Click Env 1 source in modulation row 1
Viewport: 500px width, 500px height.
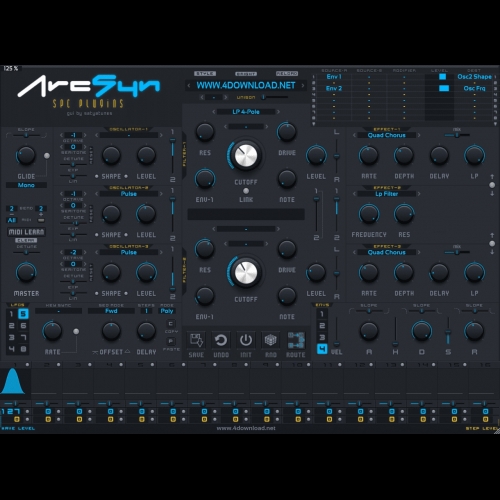click(334, 77)
